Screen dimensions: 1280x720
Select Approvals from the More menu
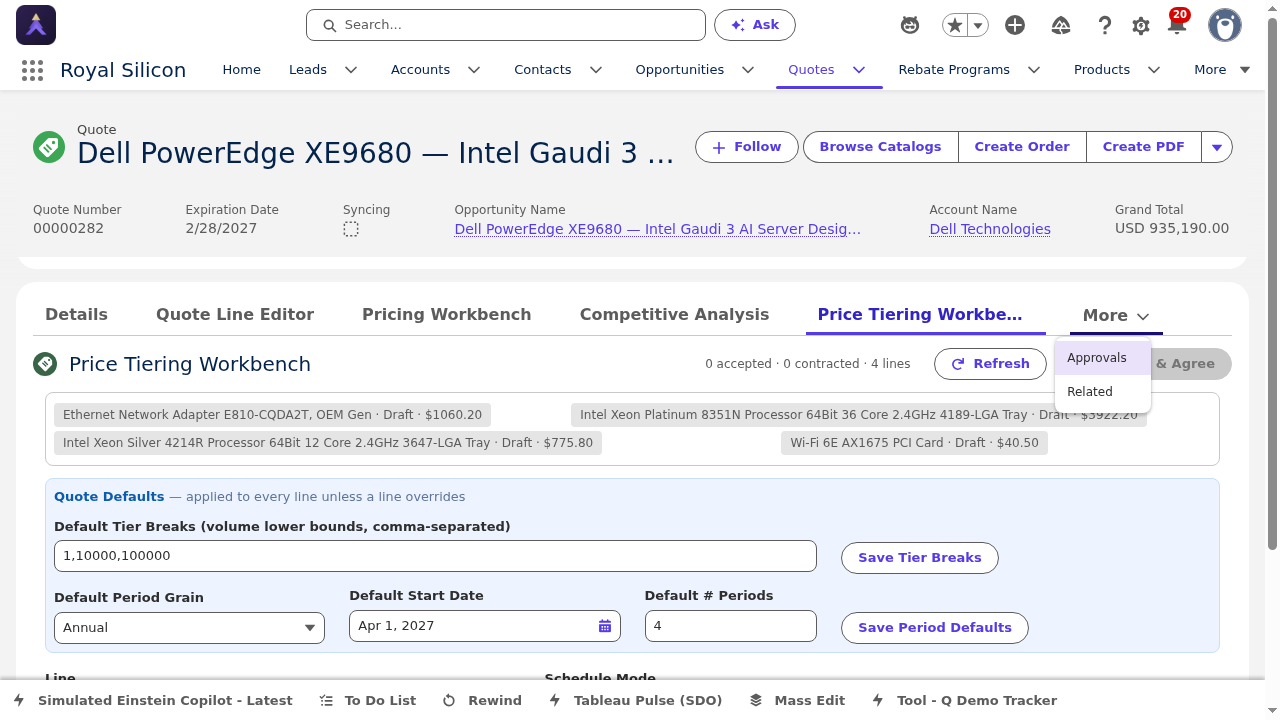coord(1103,358)
